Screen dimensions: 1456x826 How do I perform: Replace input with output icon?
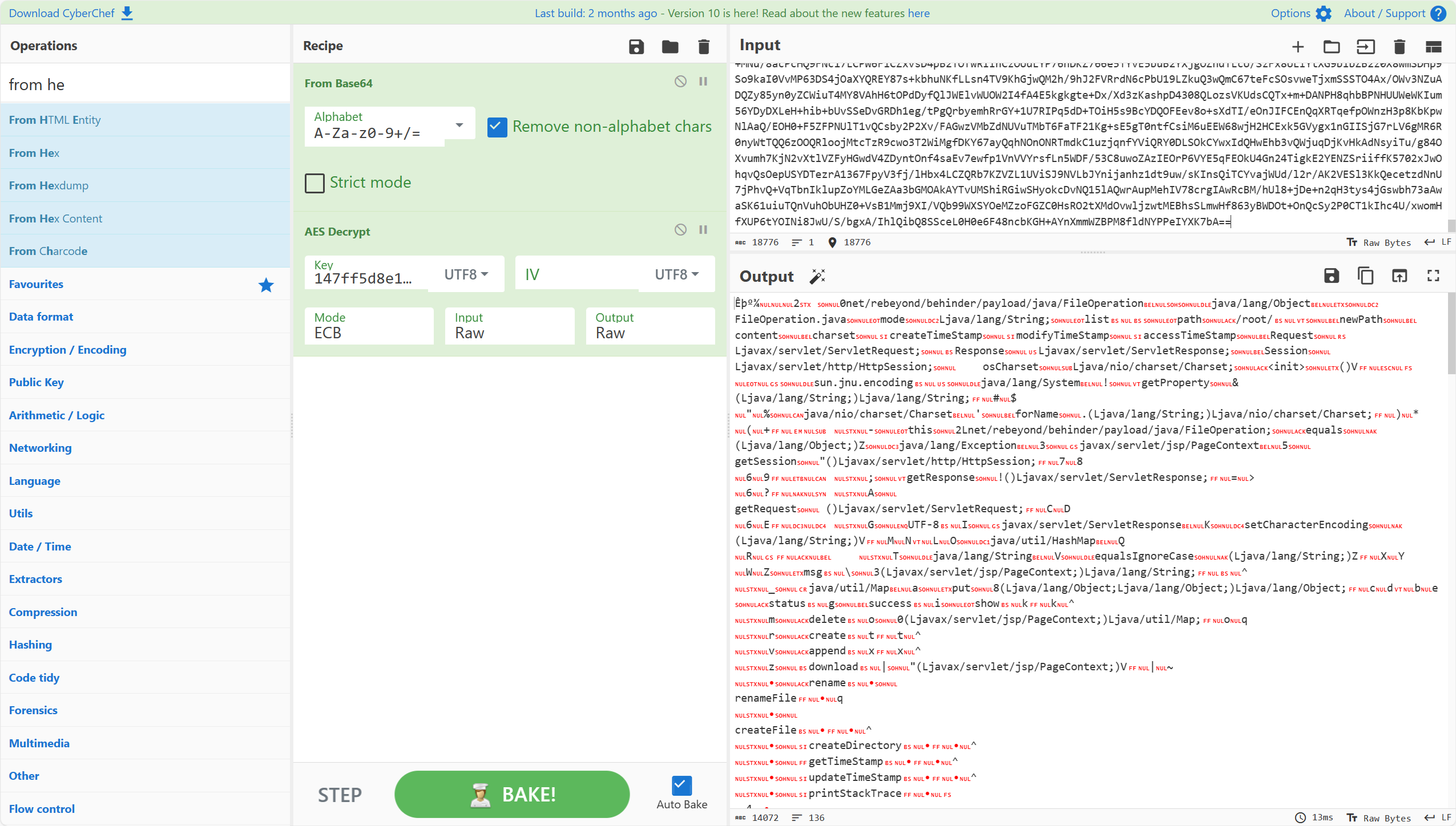click(x=1399, y=276)
